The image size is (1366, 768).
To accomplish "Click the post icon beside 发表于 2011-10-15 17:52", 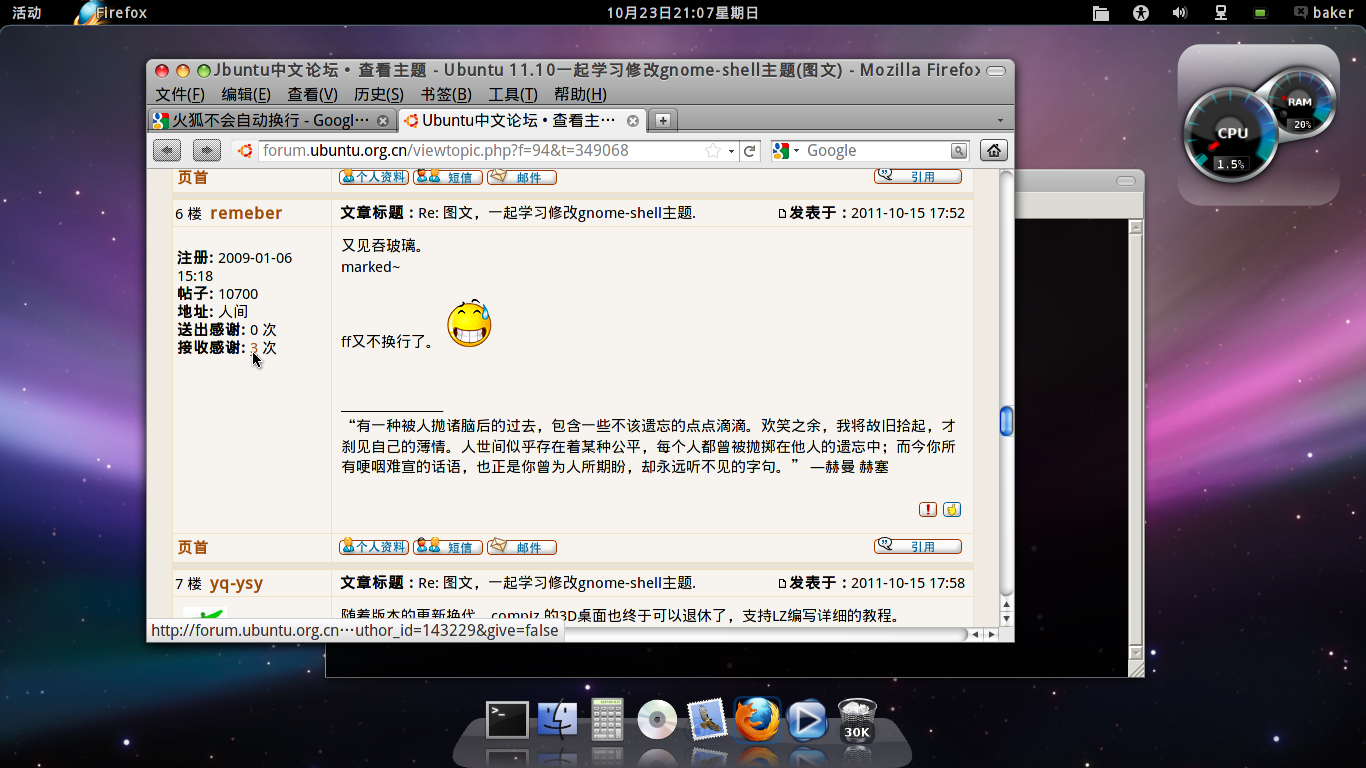I will click(783, 213).
